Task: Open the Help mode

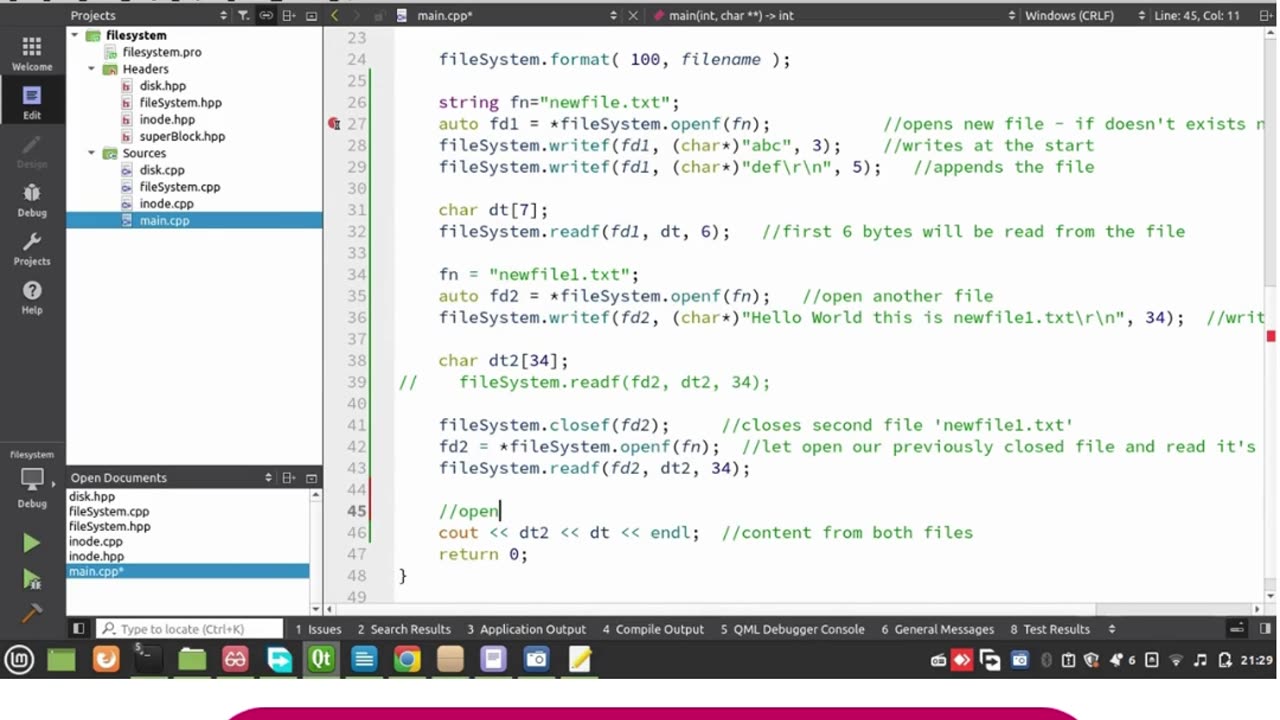Action: (x=32, y=297)
